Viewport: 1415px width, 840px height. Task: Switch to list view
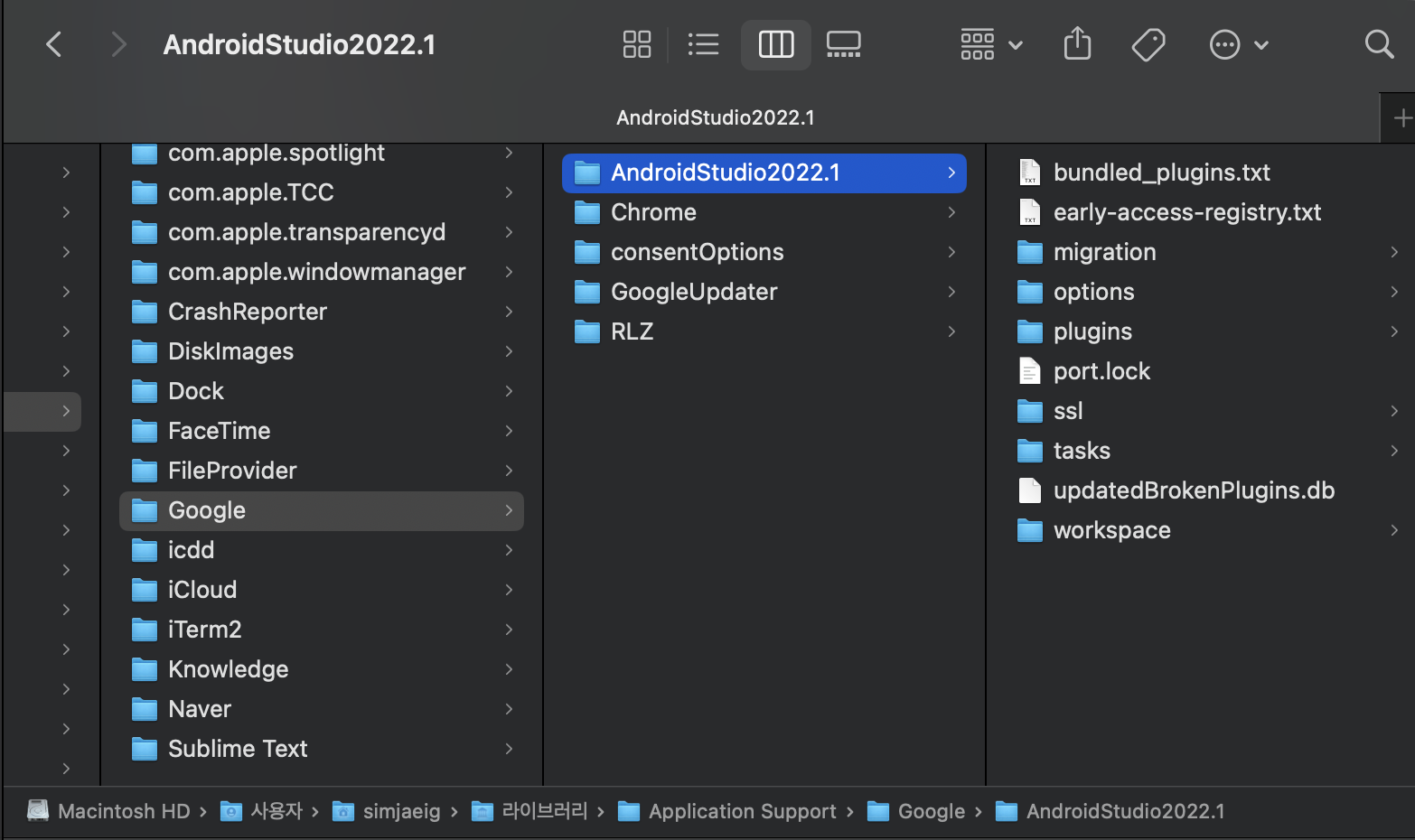(703, 44)
